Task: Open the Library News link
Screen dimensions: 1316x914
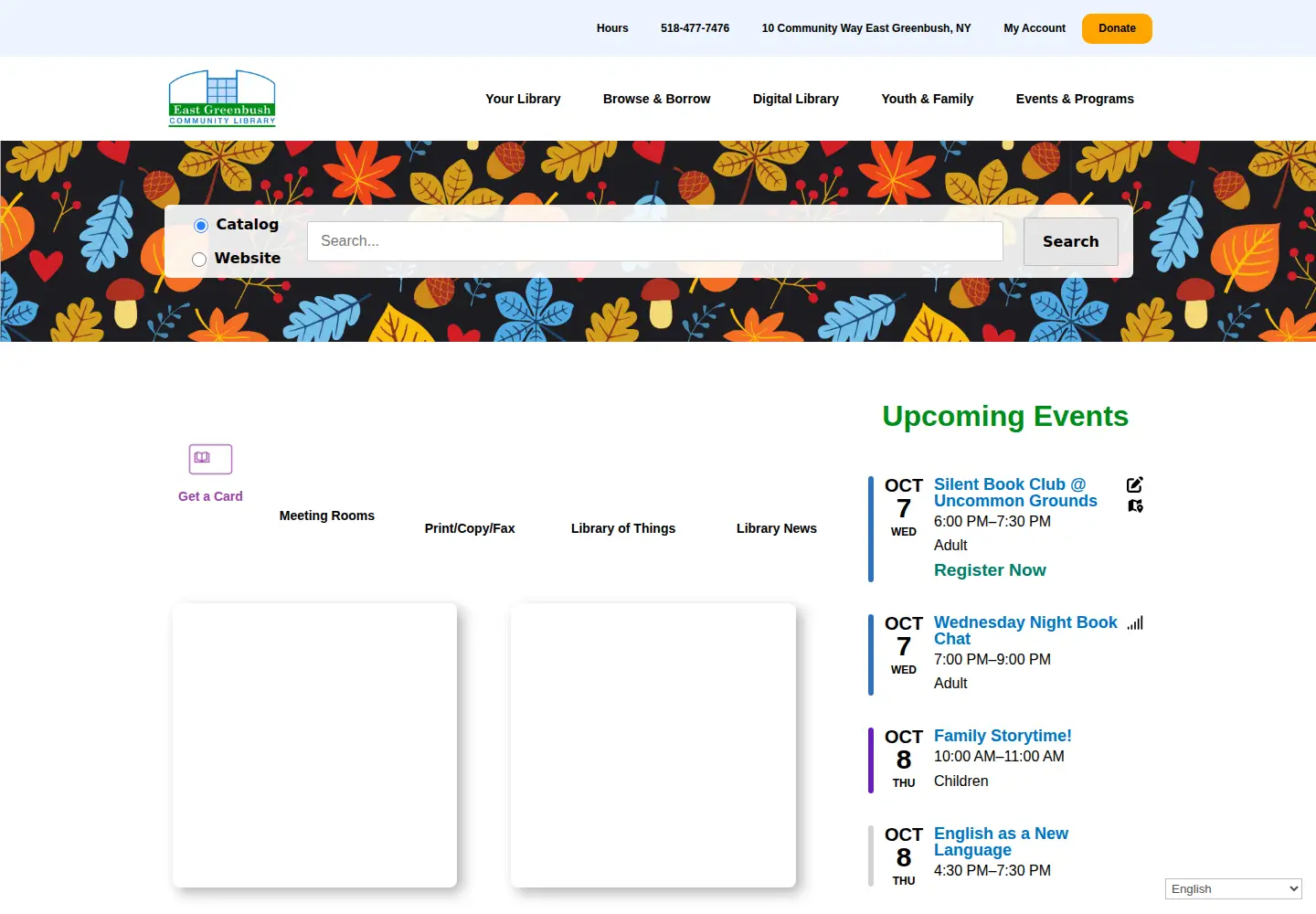Action: pos(777,528)
